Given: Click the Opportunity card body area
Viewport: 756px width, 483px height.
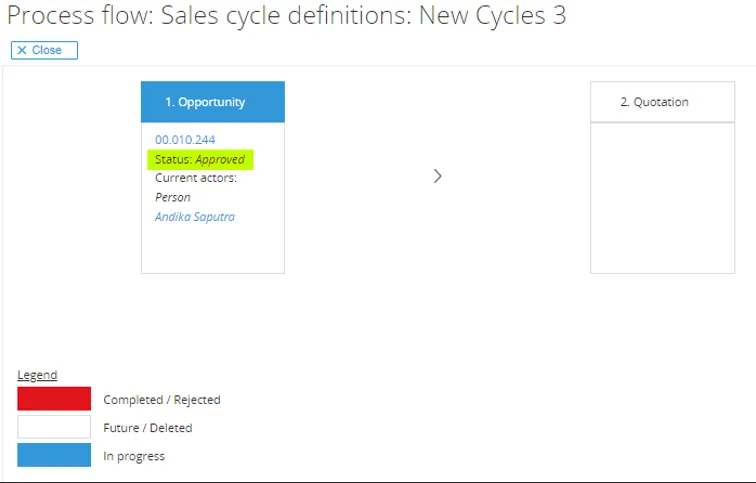Looking at the screenshot, I should [x=213, y=248].
